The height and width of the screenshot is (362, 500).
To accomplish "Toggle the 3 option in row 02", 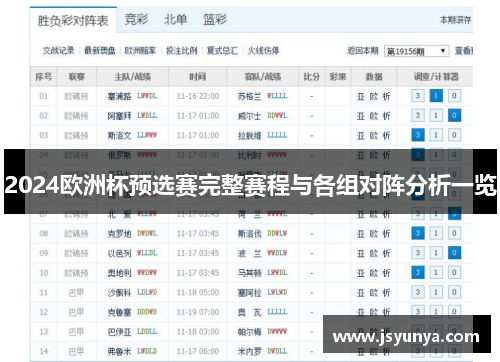I will tap(418, 116).
